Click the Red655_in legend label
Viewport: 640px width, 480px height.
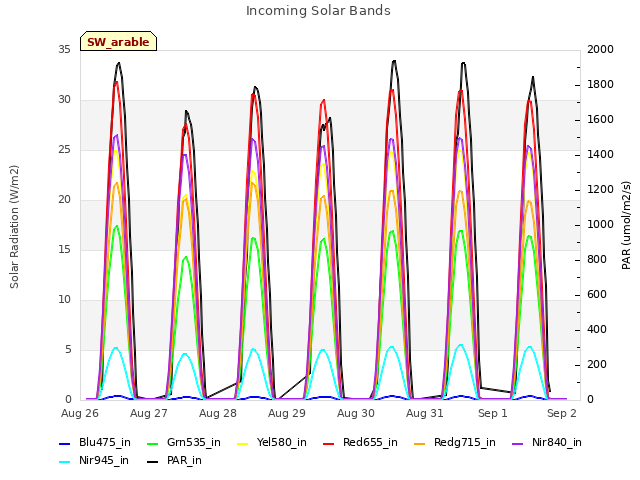(x=370, y=442)
